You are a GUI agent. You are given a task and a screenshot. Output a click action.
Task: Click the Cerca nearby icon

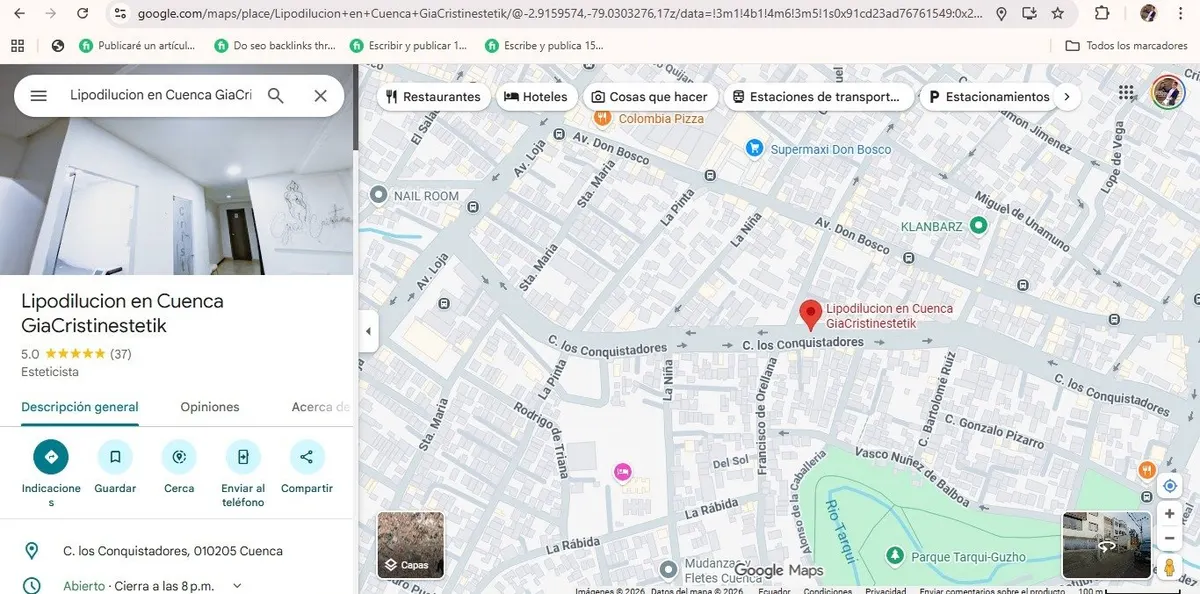pos(179,457)
